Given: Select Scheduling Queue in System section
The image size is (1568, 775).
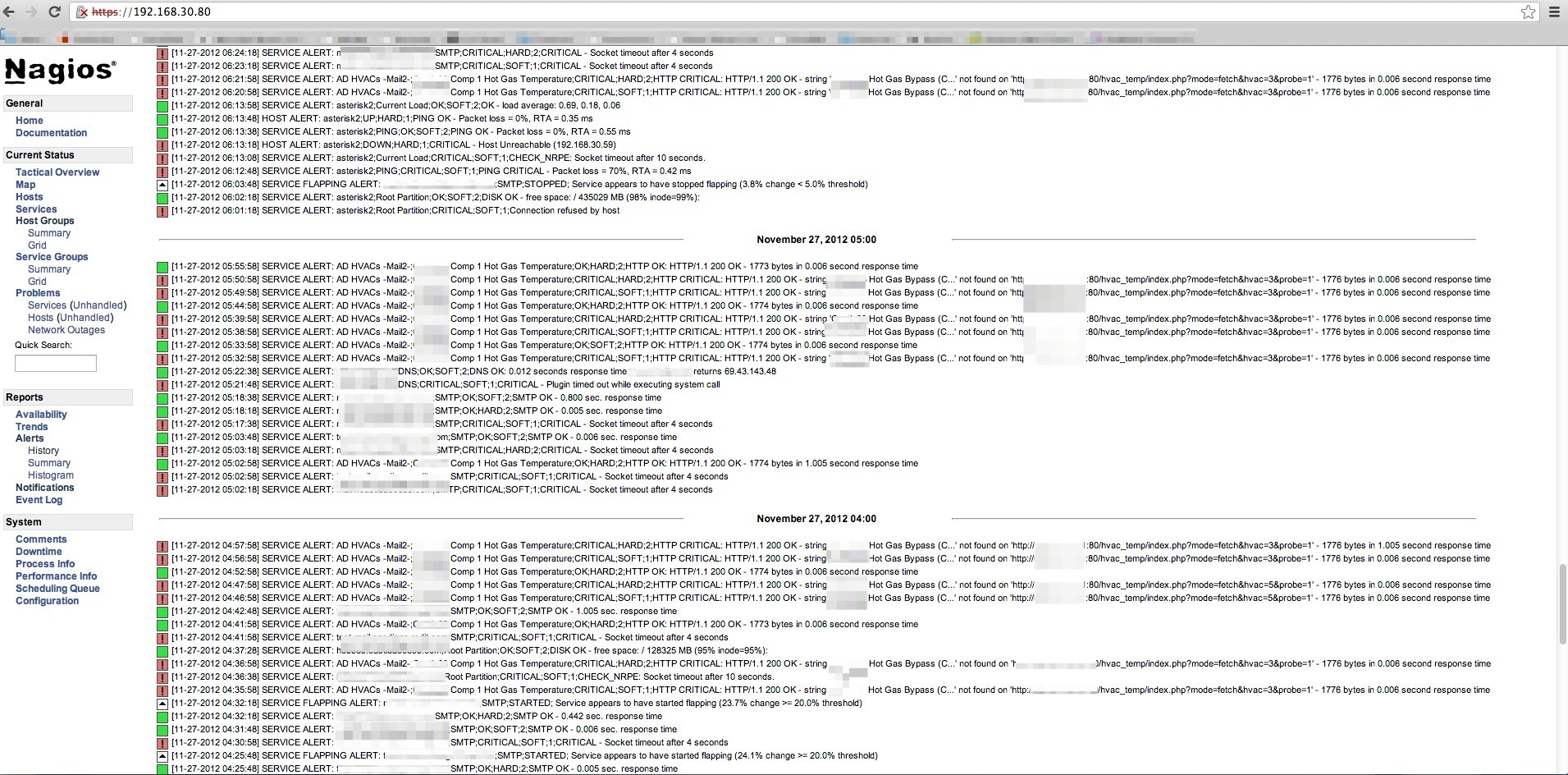Looking at the screenshot, I should [x=57, y=589].
